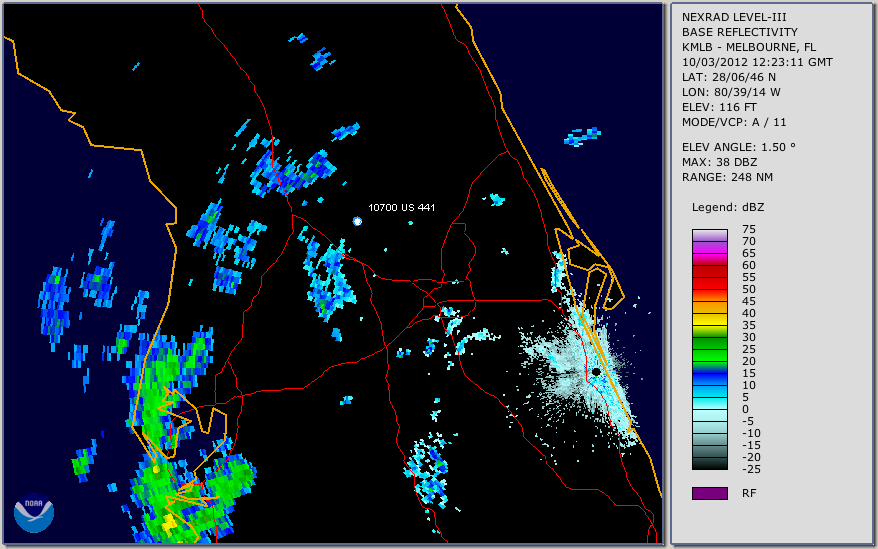The width and height of the screenshot is (878, 549).
Task: Click the 'LON: 80/39/14 W' line
Action: point(731,92)
